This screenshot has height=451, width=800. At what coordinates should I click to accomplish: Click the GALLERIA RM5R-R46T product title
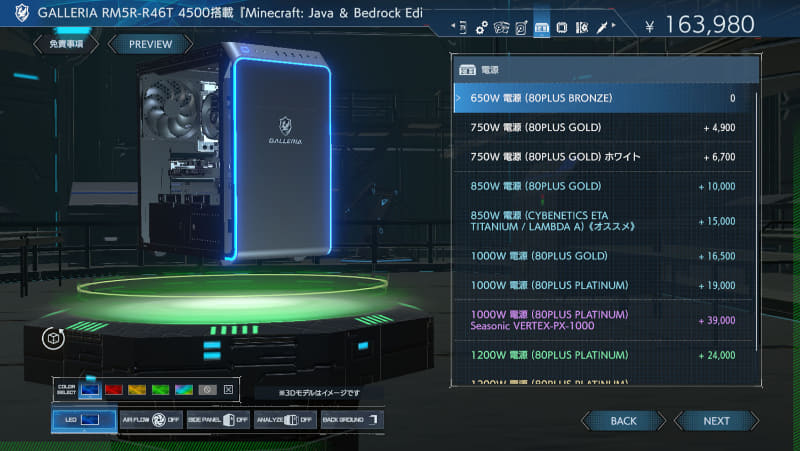coord(230,13)
